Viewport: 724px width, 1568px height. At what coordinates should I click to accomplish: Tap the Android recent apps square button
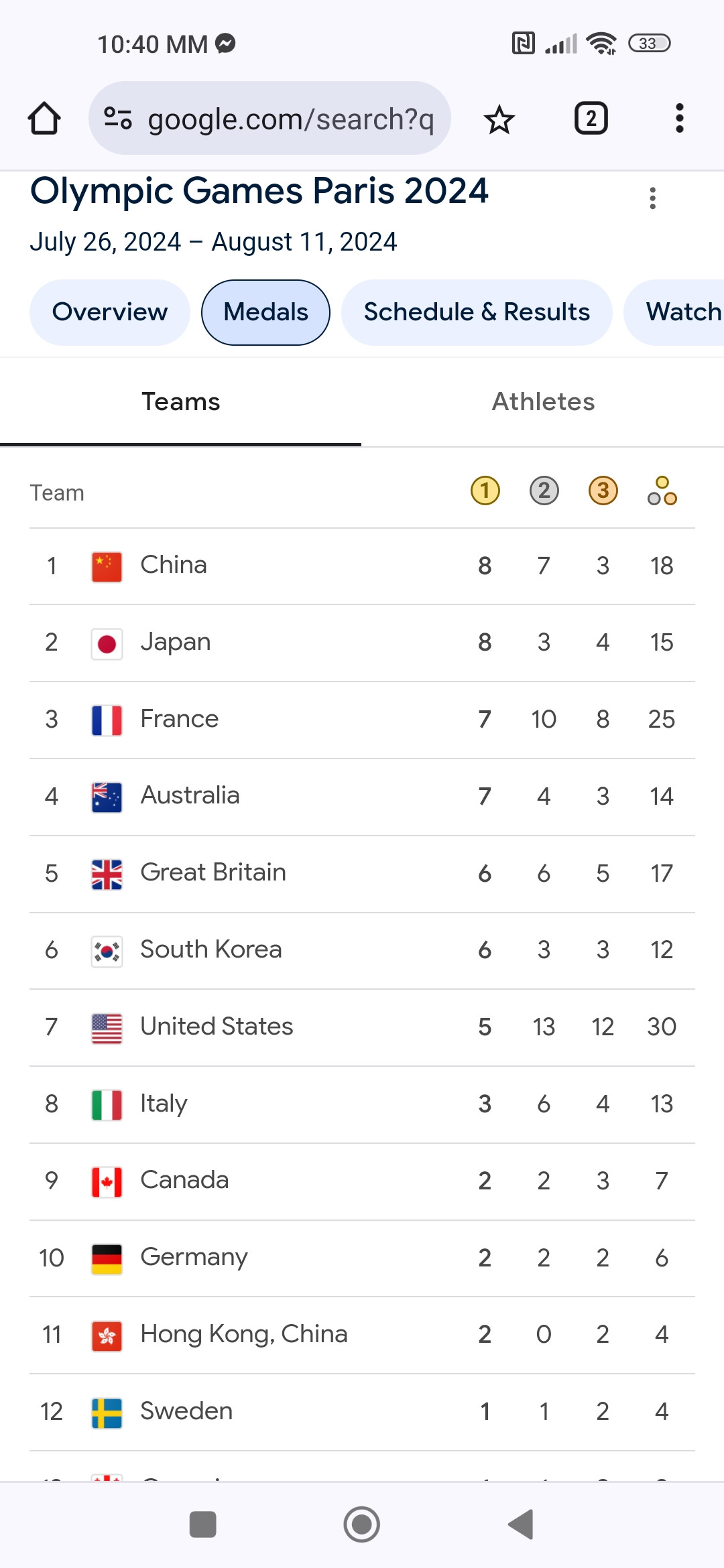(x=202, y=1524)
